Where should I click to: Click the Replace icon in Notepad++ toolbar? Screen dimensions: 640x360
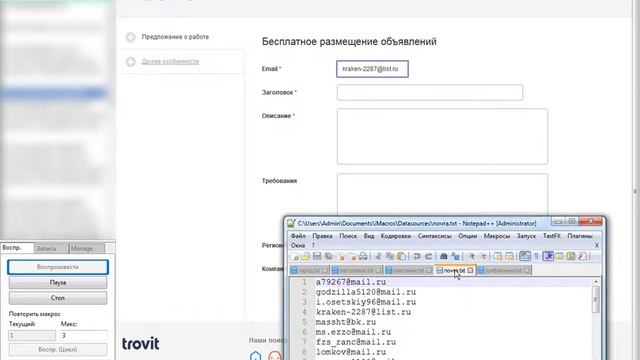pos(456,256)
